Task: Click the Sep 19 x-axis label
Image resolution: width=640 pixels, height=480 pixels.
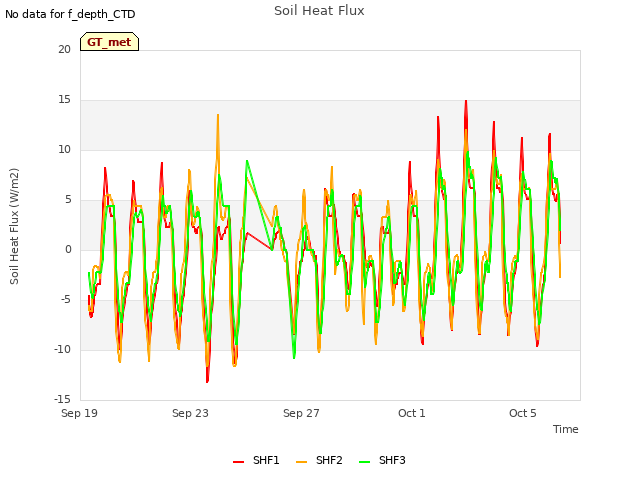Action: click(79, 413)
